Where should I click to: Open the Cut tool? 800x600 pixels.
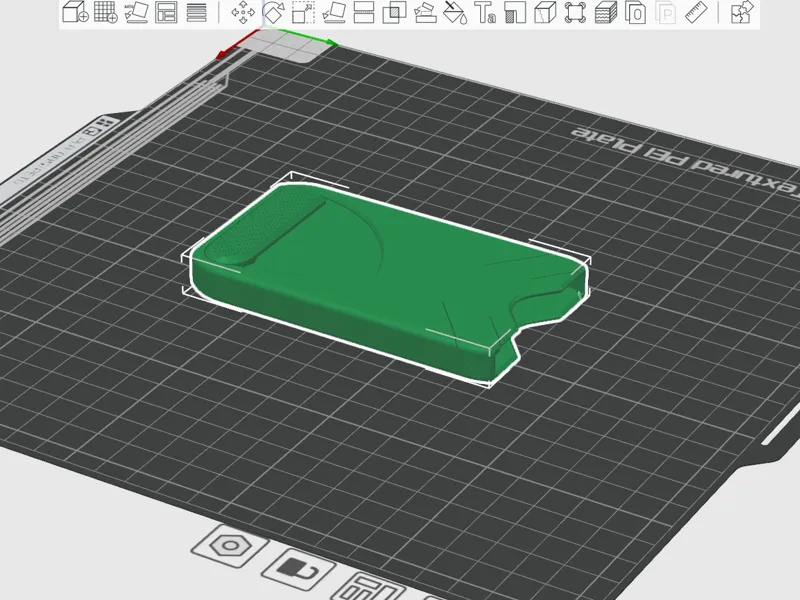pos(364,12)
